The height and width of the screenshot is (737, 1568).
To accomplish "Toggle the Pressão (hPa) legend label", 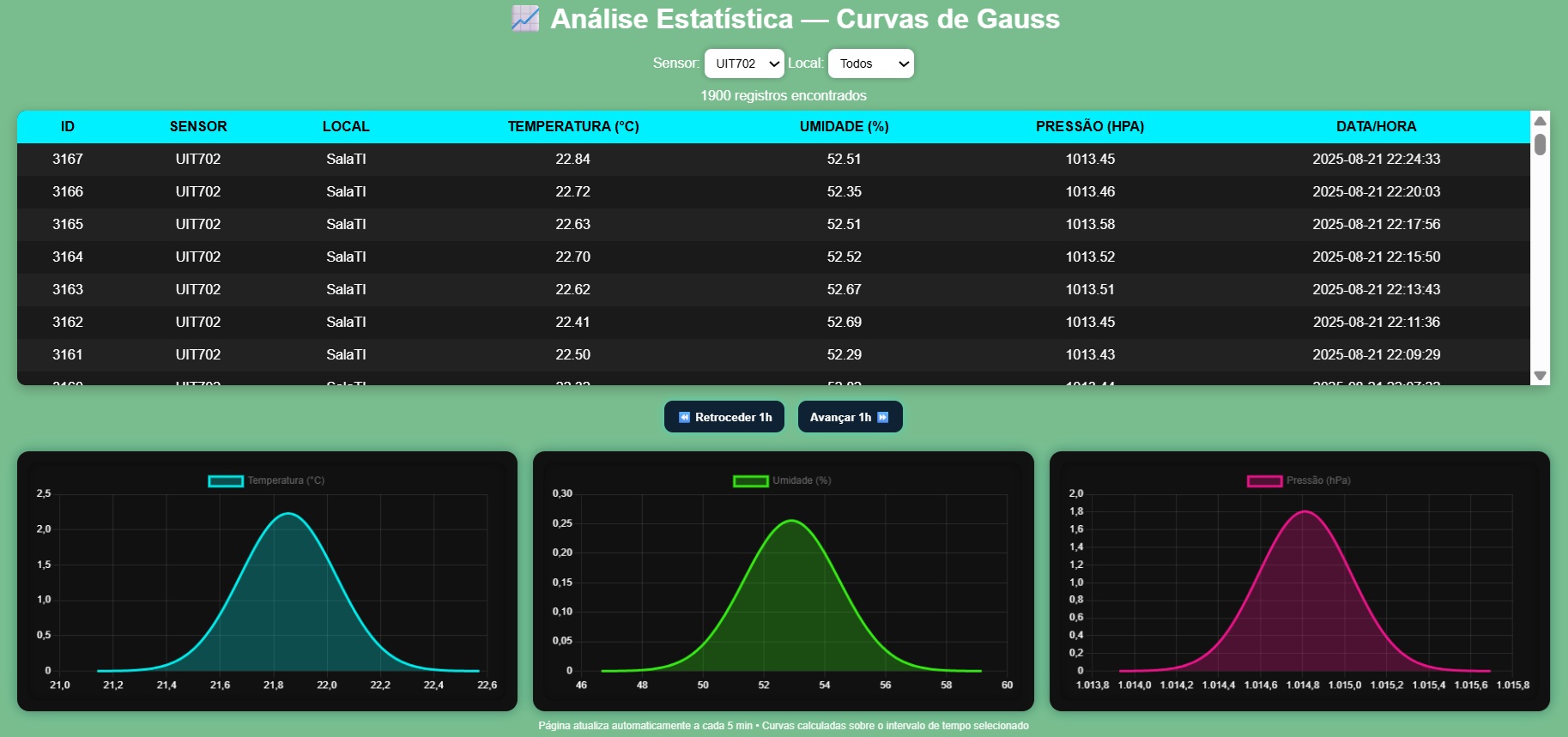I will 1317,480.
